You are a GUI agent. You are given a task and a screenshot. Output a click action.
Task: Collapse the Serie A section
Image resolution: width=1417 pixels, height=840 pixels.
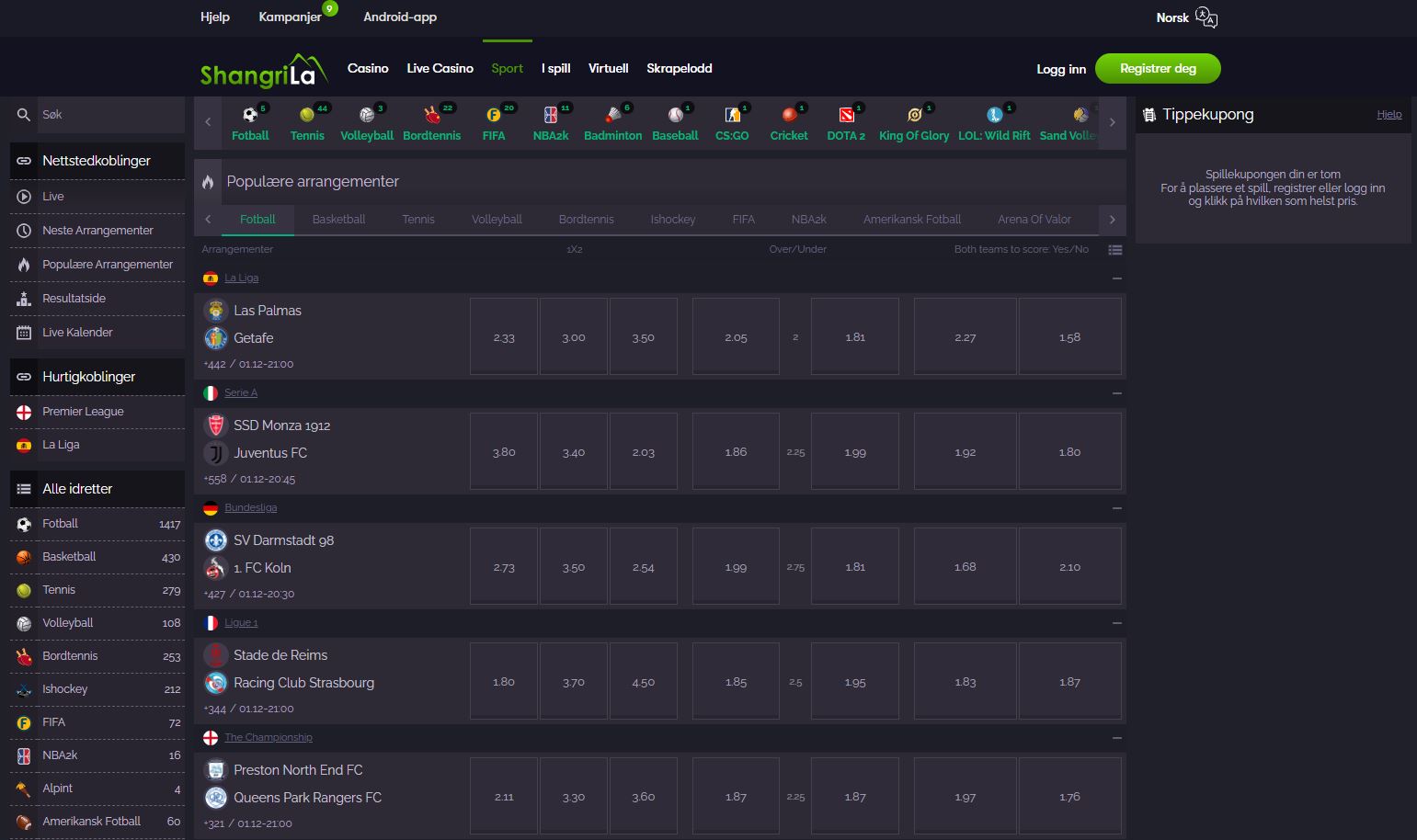coord(1116,393)
